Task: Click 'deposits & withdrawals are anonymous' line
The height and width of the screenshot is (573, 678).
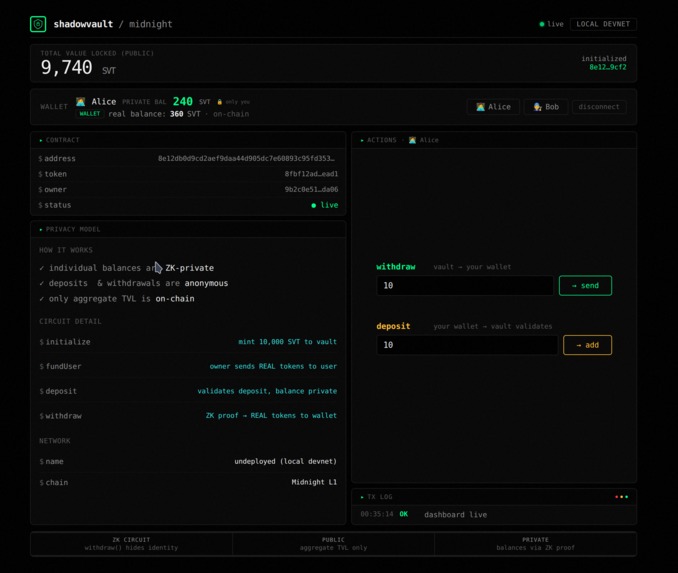Action: click(x=134, y=283)
